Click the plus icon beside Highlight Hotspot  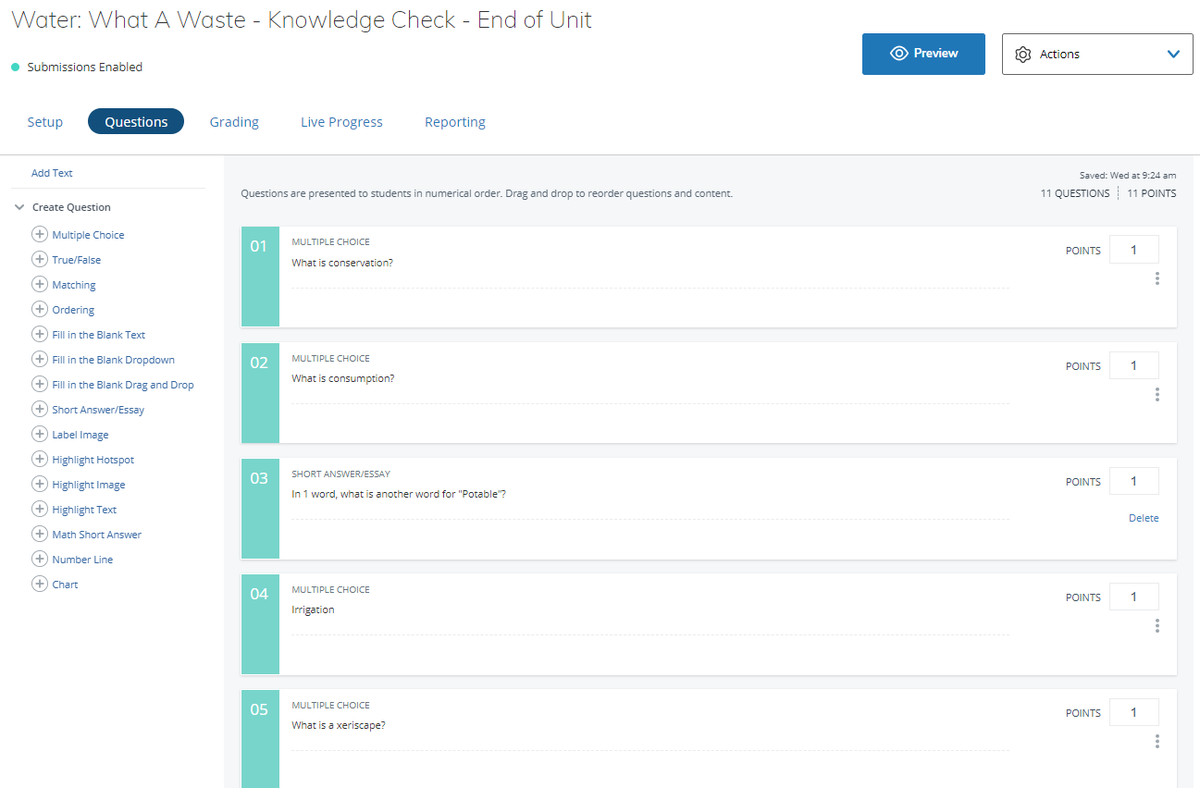(40, 459)
